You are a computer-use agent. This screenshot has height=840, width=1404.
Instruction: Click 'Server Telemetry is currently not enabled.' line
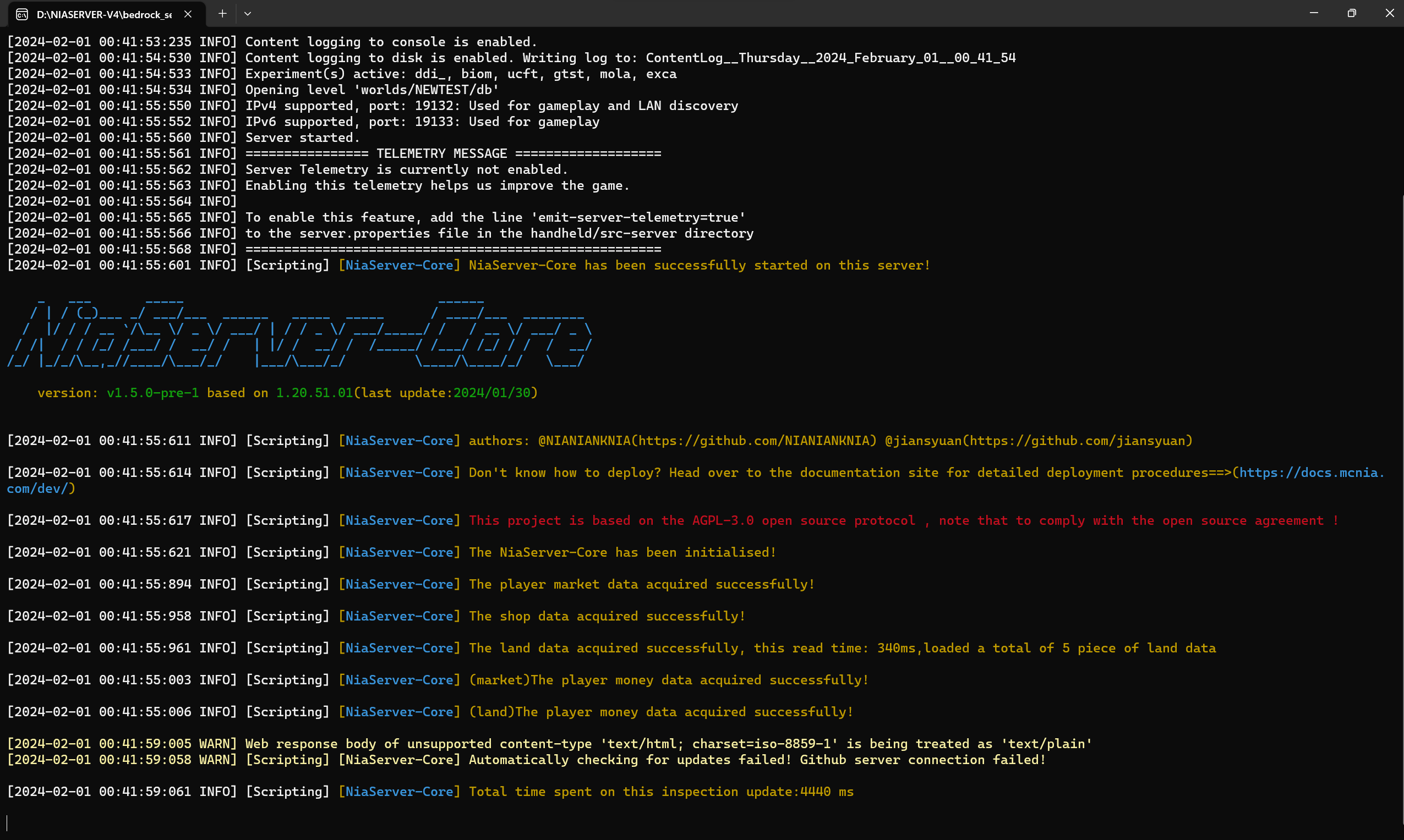287,170
